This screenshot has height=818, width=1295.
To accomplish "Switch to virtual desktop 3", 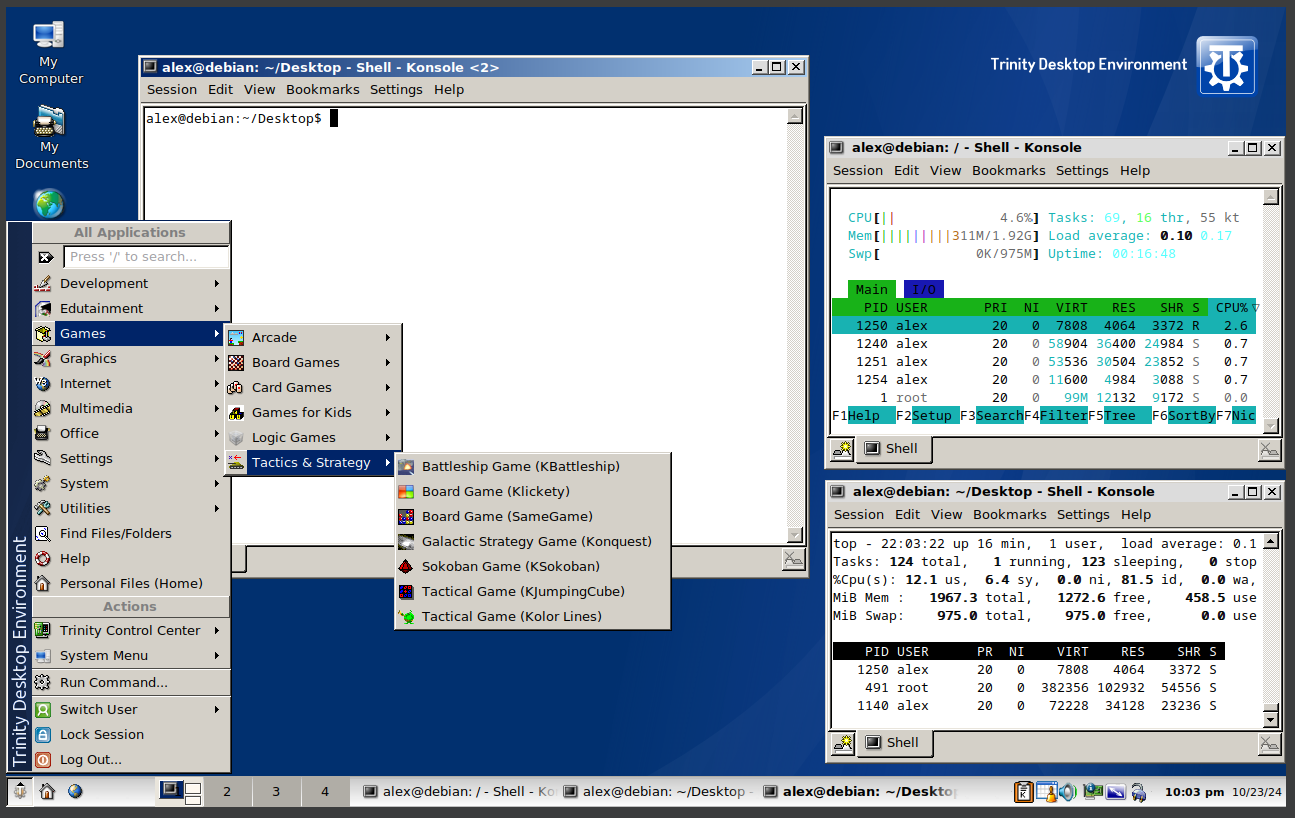I will coord(276,791).
